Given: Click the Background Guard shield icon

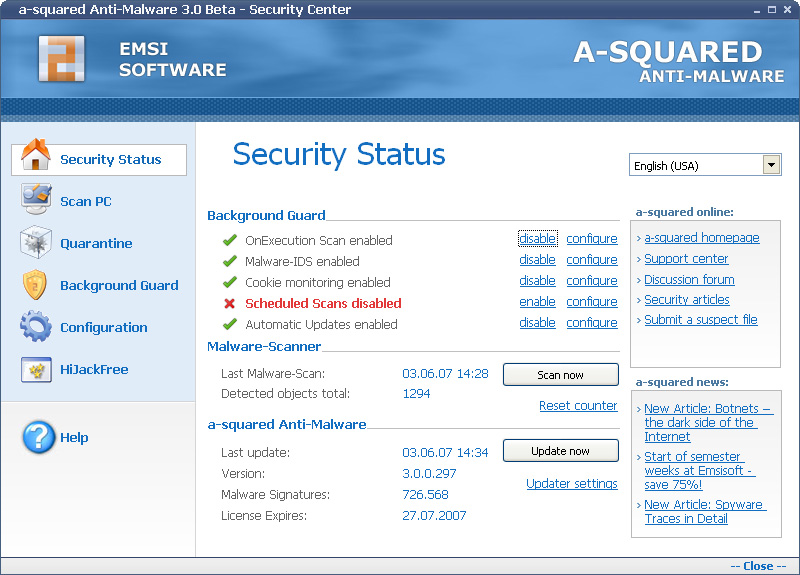Looking at the screenshot, I should (35, 284).
